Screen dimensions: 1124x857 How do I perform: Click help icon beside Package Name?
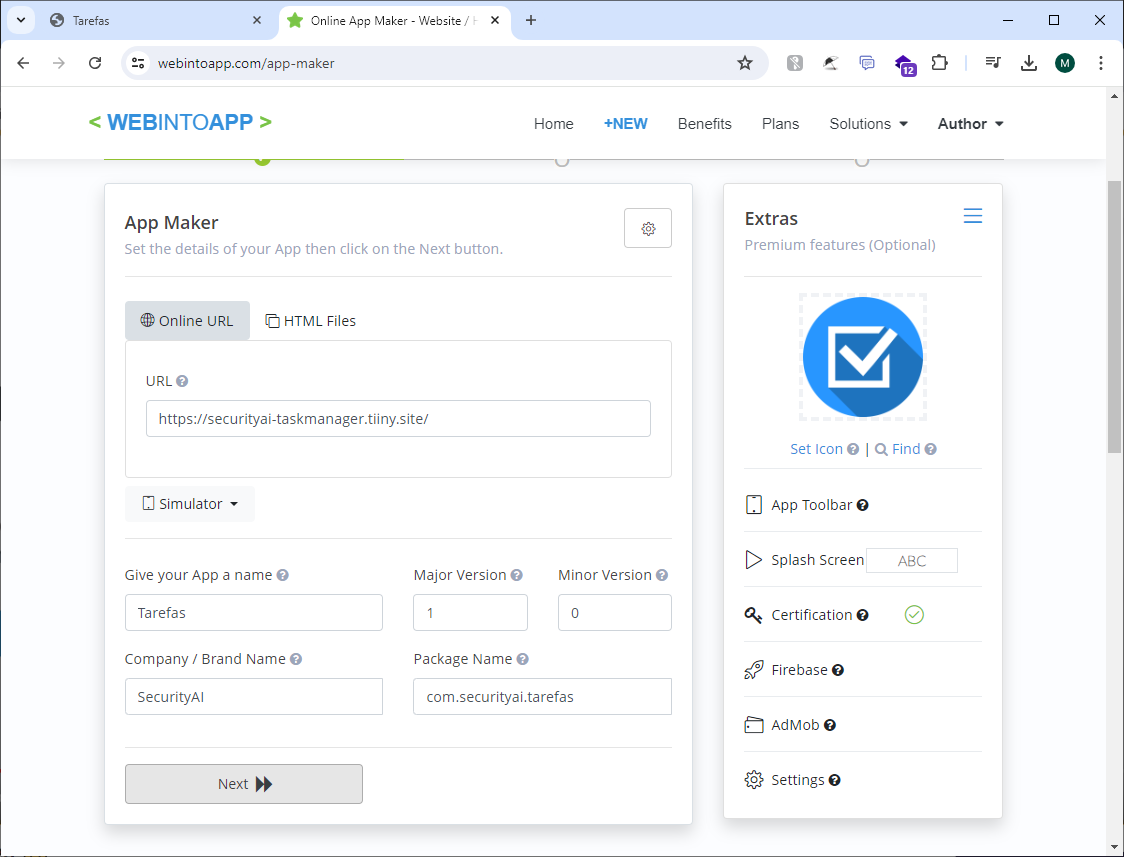tap(522, 659)
